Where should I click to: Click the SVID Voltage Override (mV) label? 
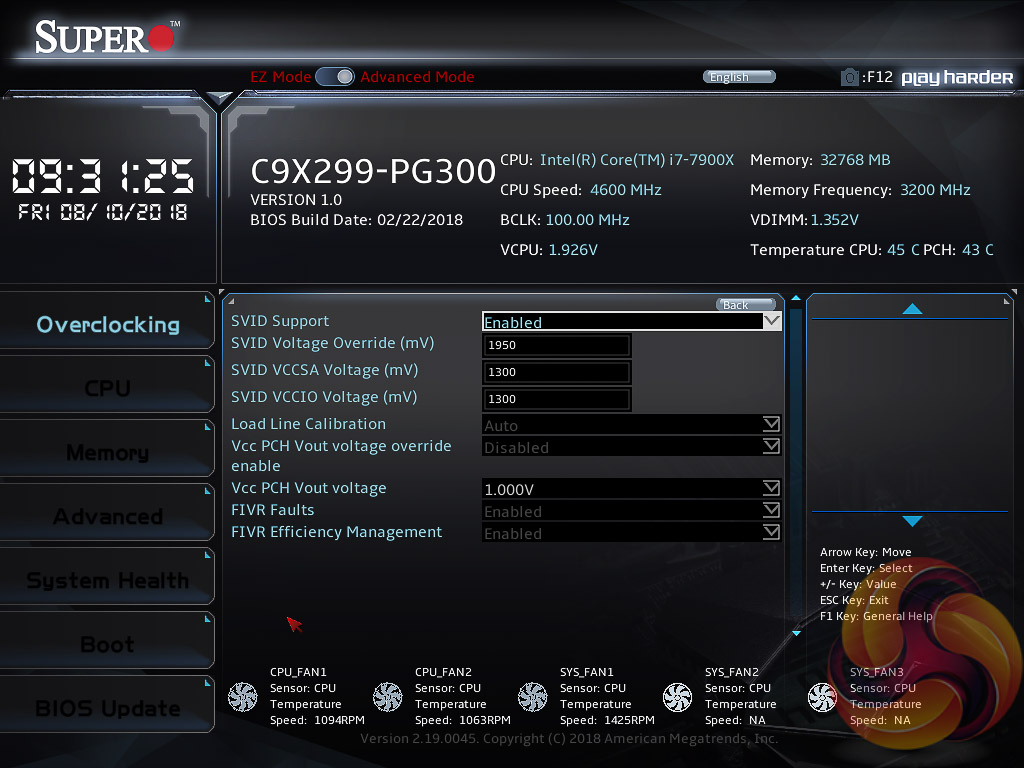[x=332, y=343]
